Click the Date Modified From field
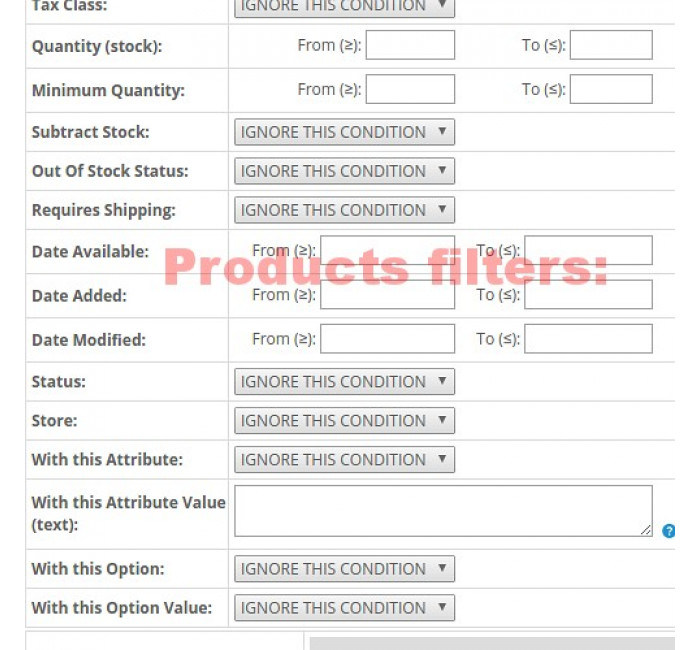 (388, 338)
